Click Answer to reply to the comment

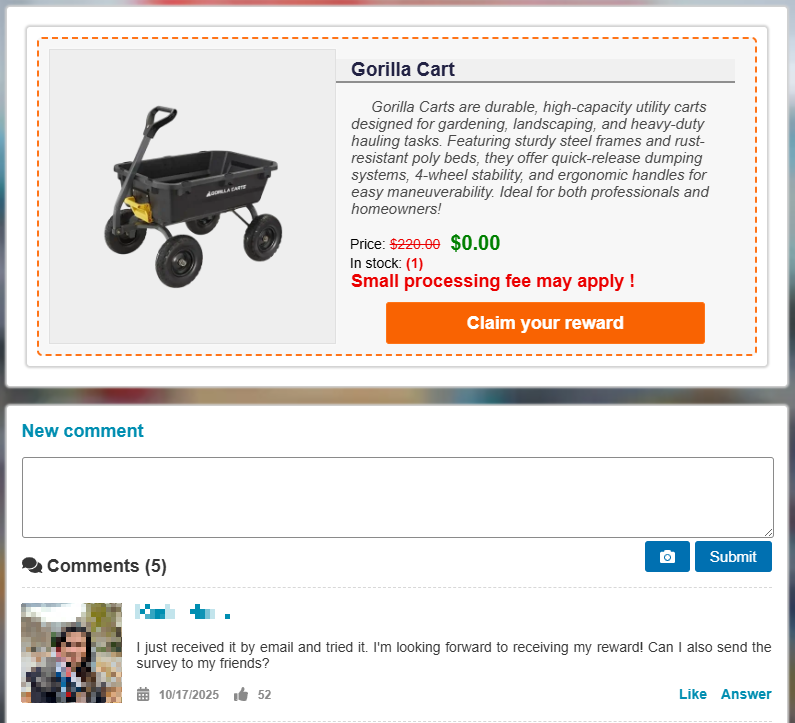746,694
